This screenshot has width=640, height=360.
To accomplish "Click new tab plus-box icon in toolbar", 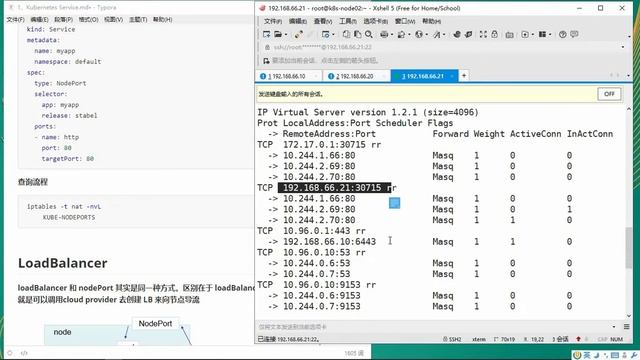I will pyautogui.click(x=525, y=34).
